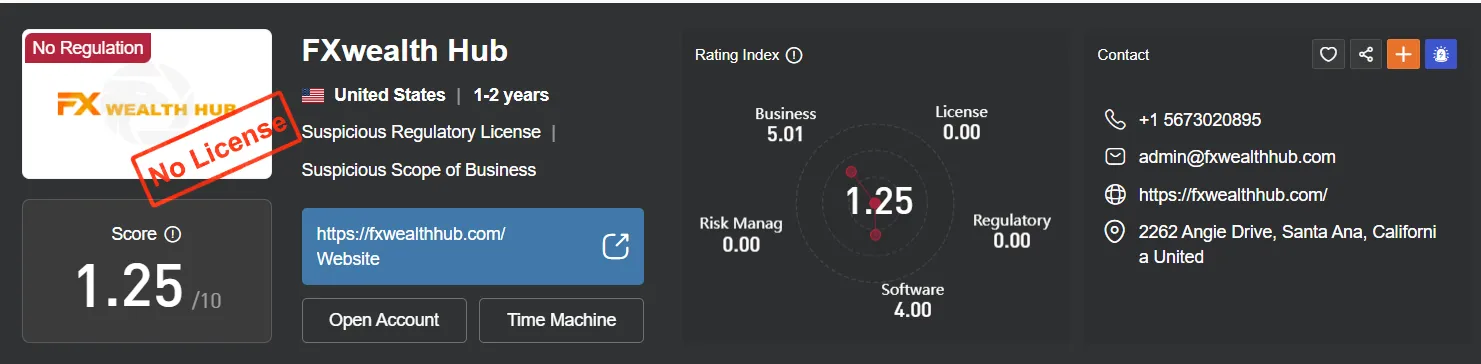Open the Open Account button
This screenshot has width=1481, height=364.
384,320
